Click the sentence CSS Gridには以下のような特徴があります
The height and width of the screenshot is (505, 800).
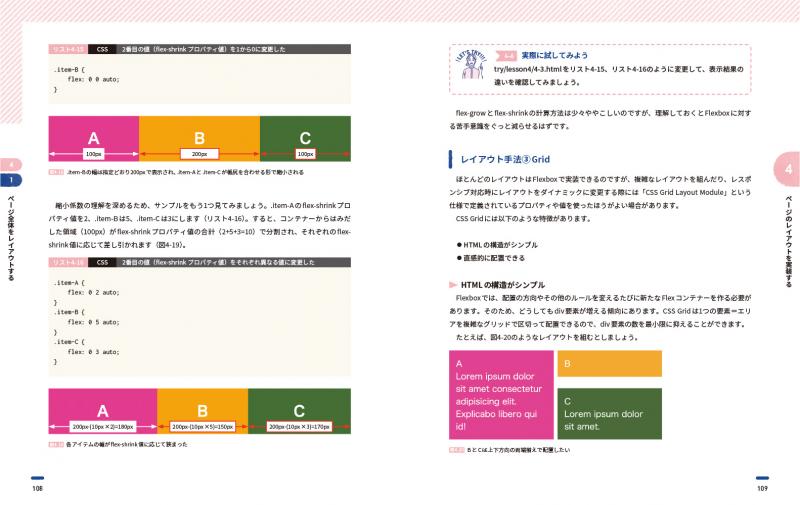523,218
